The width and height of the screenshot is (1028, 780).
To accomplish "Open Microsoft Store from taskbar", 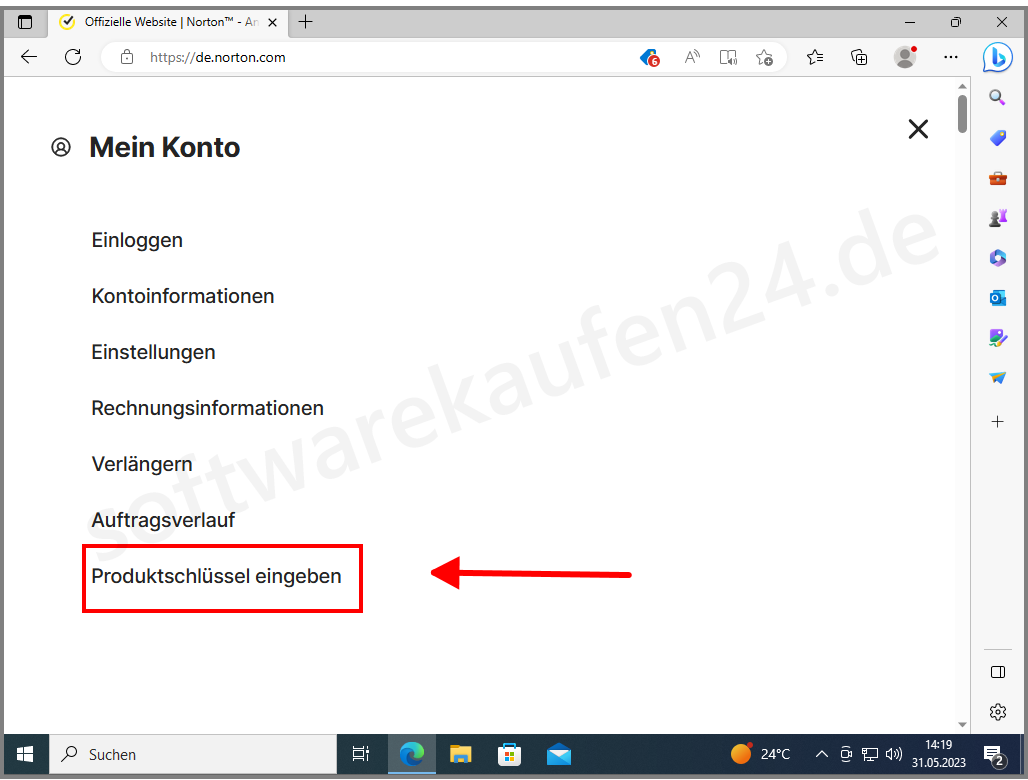I will coord(509,754).
